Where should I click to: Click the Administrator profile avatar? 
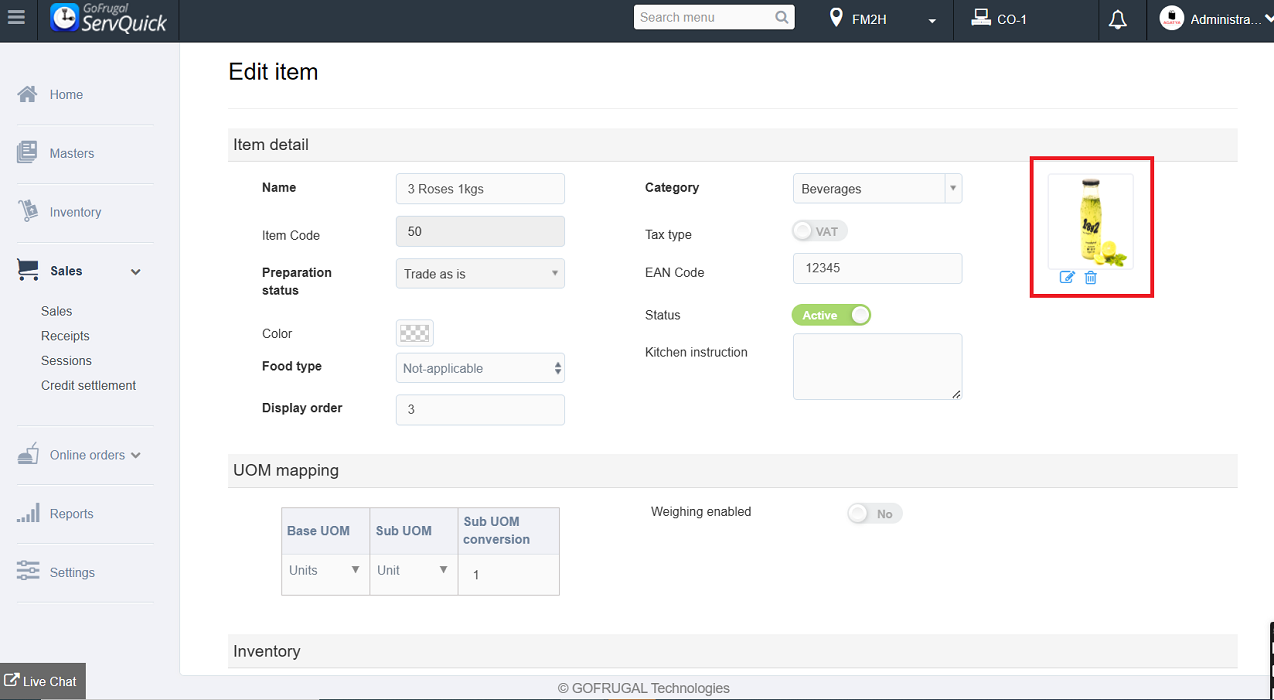[x=1171, y=18]
